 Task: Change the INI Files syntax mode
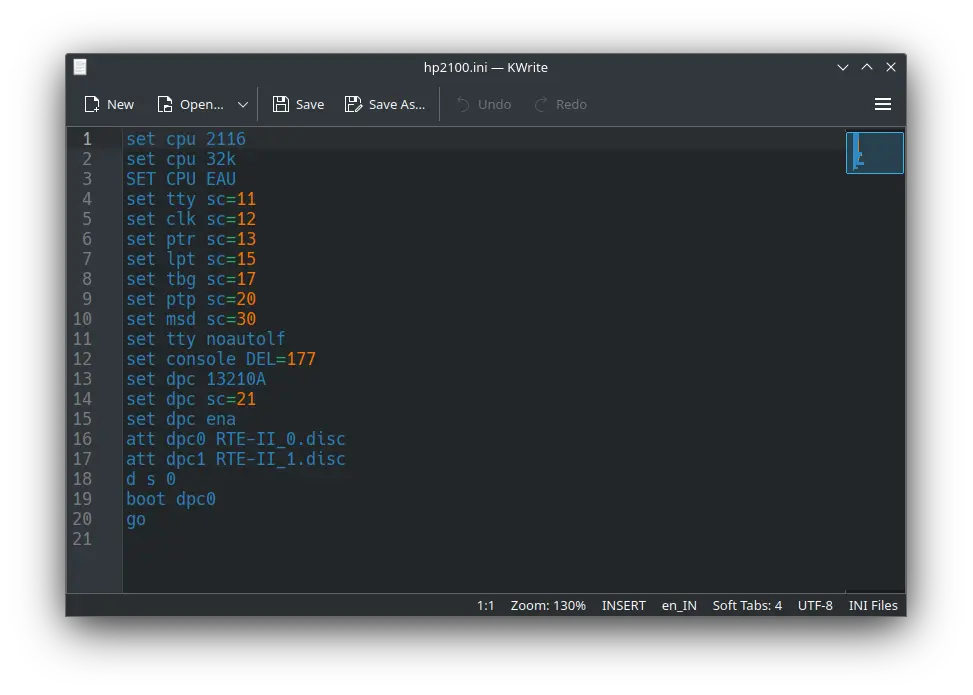(873, 605)
